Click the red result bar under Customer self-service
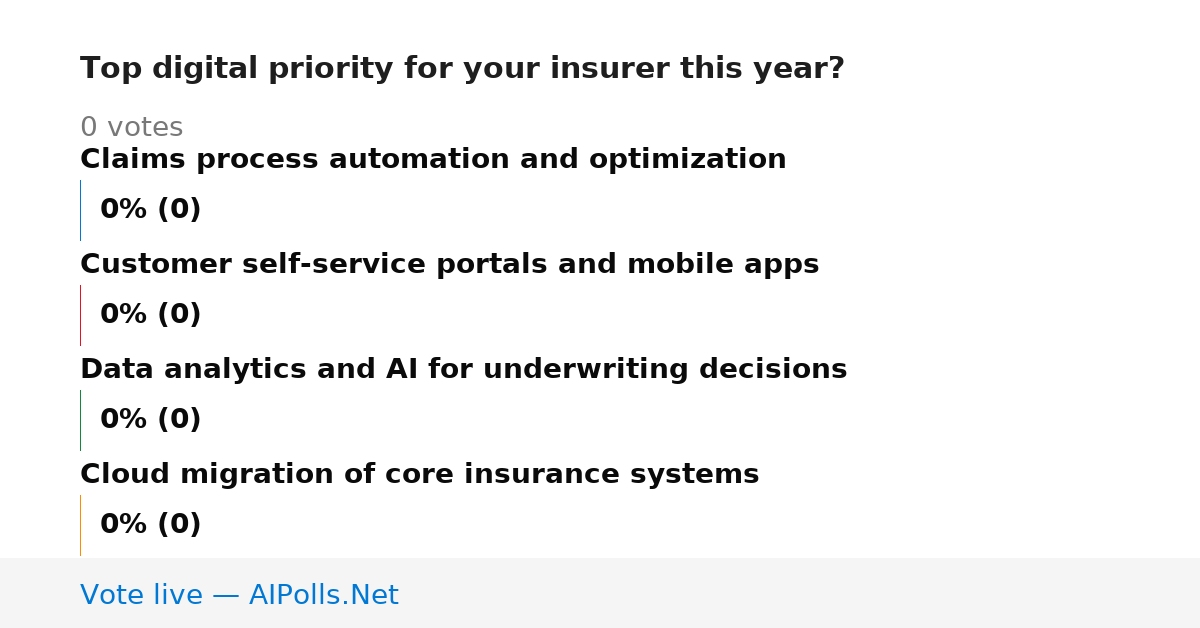 coord(80,315)
